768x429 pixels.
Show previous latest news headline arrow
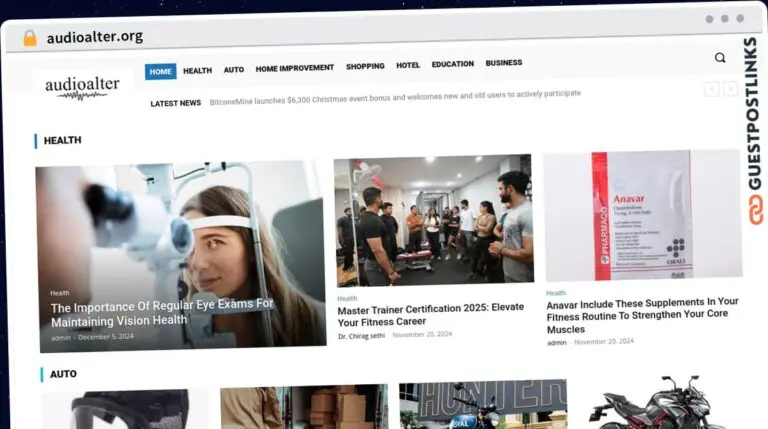(711, 89)
